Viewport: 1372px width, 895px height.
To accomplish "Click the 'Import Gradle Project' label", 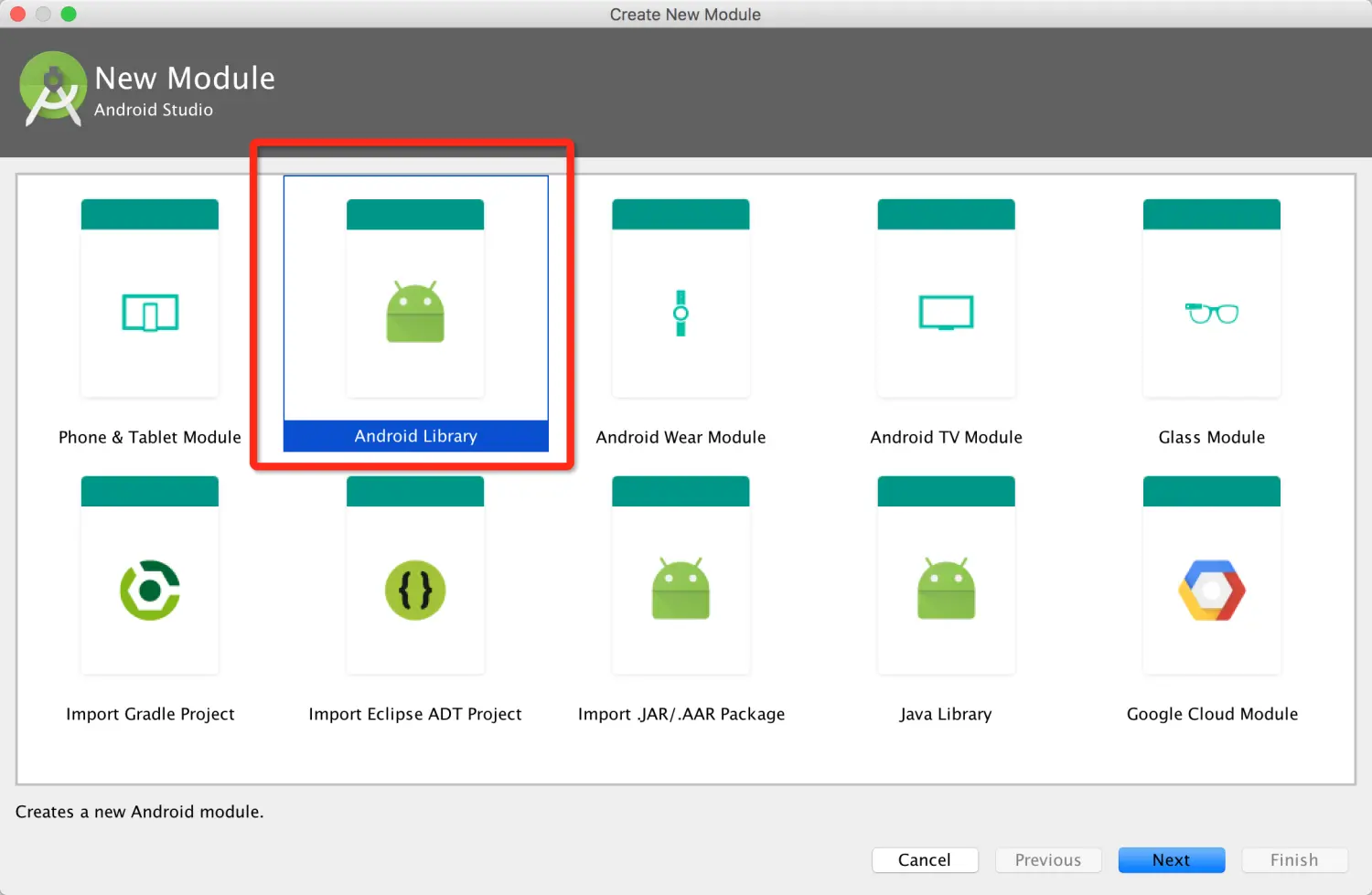I will 150,714.
